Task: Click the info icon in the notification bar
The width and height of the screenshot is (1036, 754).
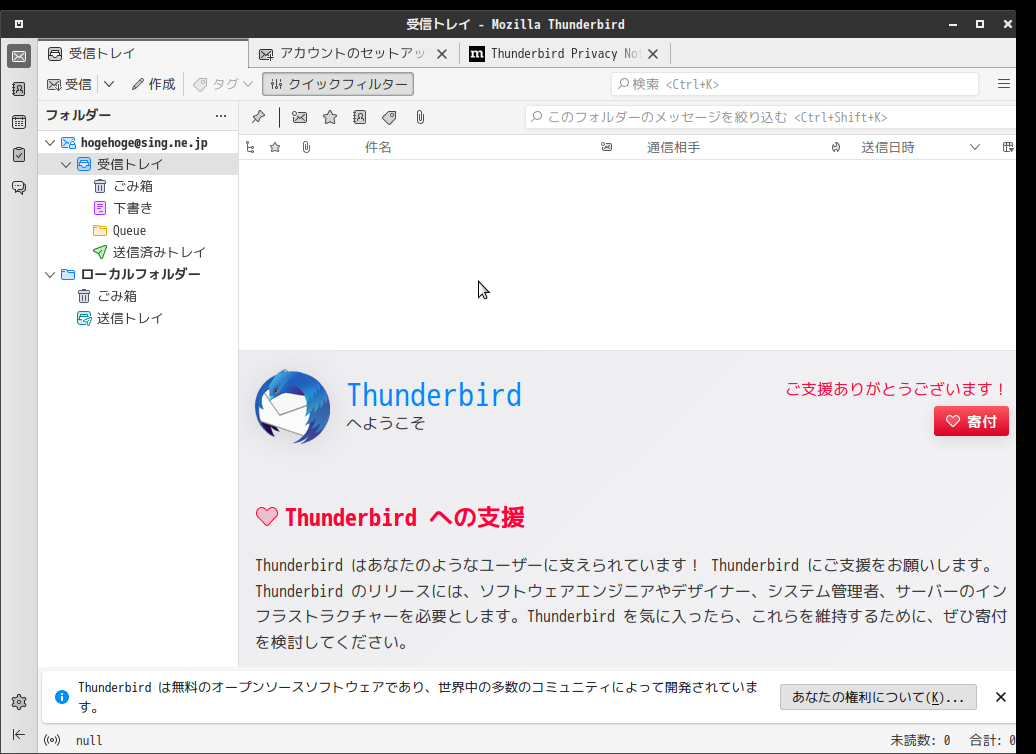Action: point(61,697)
